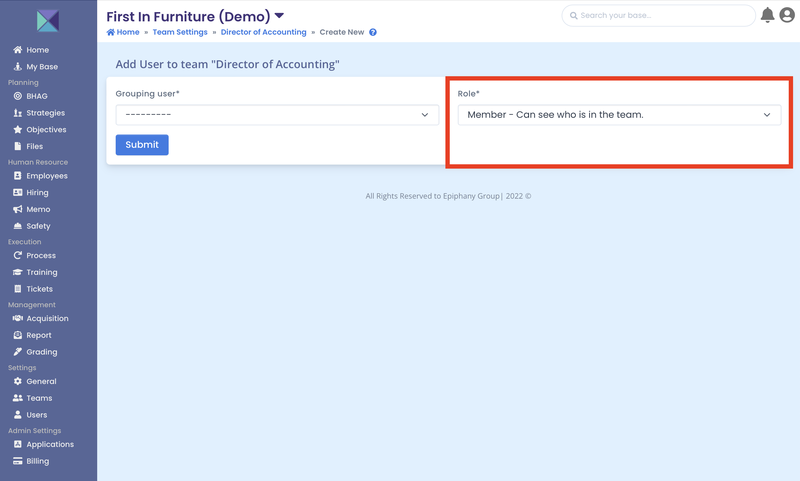Open Applications in the sidebar
The width and height of the screenshot is (800, 481).
50,444
